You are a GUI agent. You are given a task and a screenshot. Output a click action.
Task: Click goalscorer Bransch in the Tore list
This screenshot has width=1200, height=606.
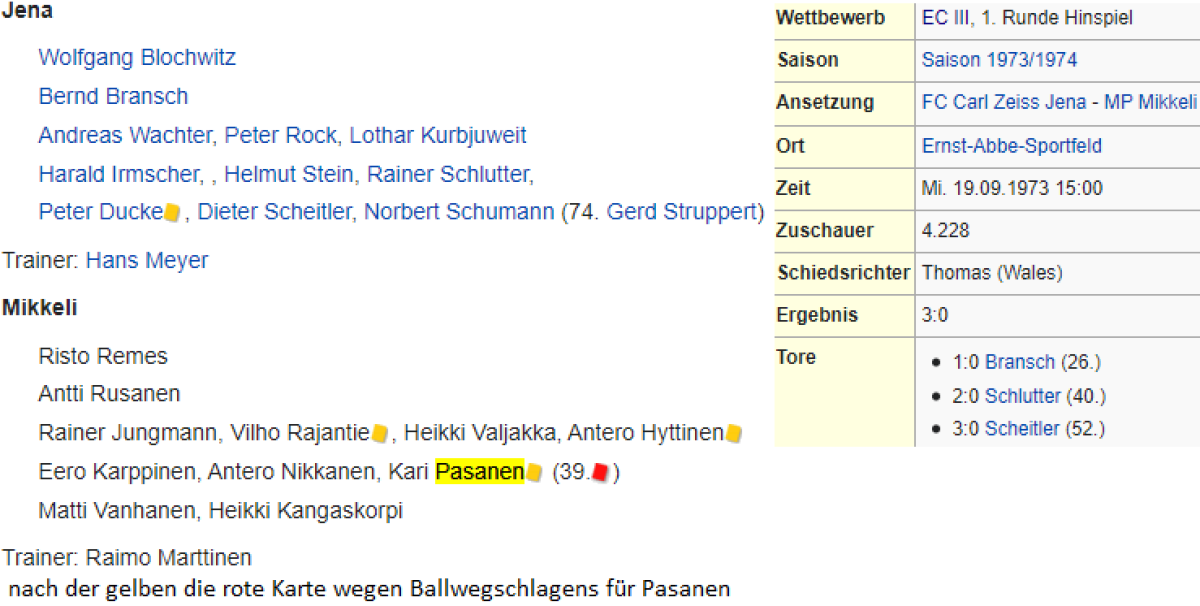(x=1019, y=362)
